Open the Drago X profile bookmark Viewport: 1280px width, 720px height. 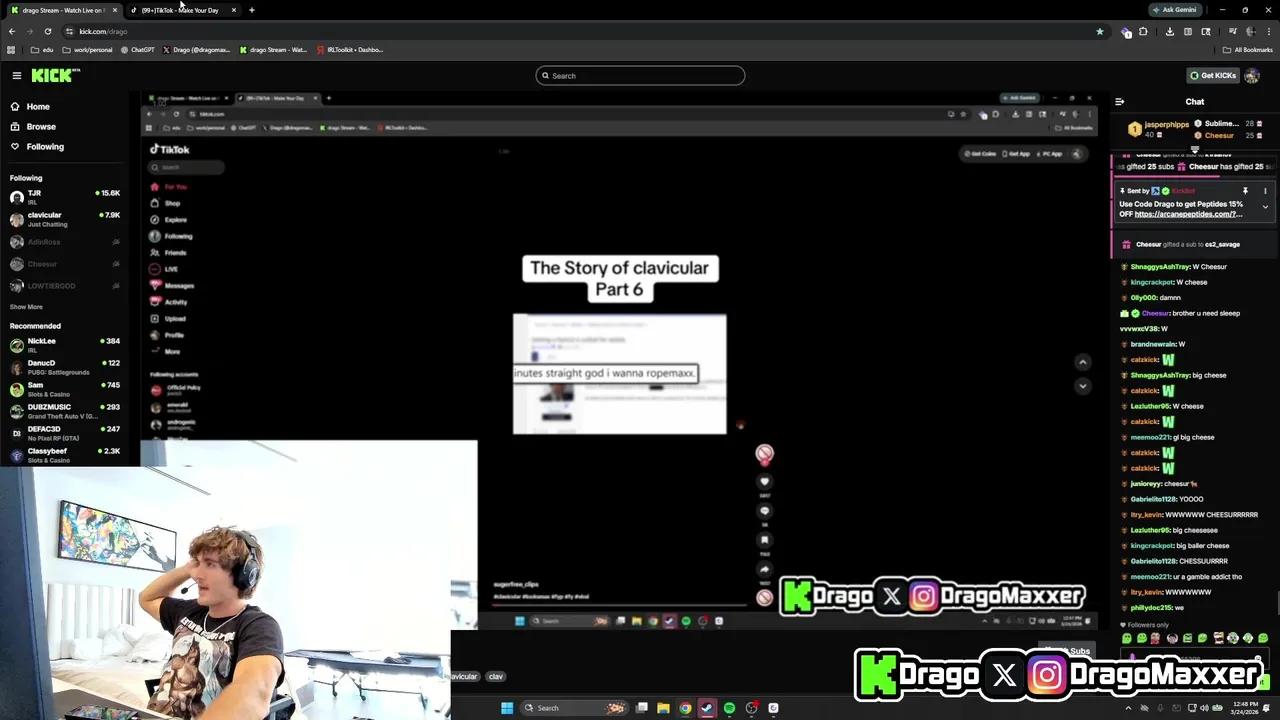pos(196,49)
